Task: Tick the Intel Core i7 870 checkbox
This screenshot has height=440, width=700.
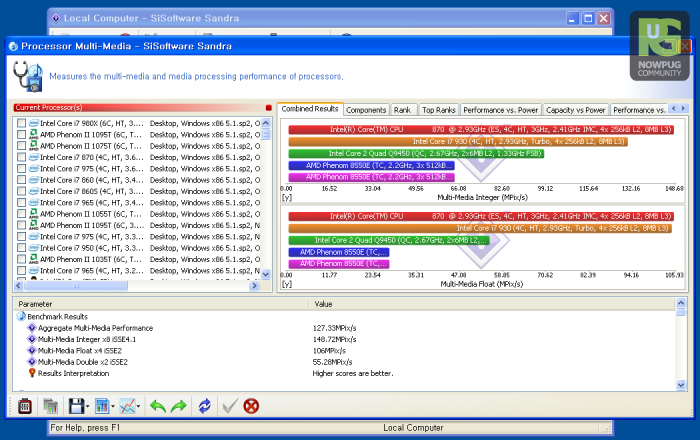Action: point(21,157)
